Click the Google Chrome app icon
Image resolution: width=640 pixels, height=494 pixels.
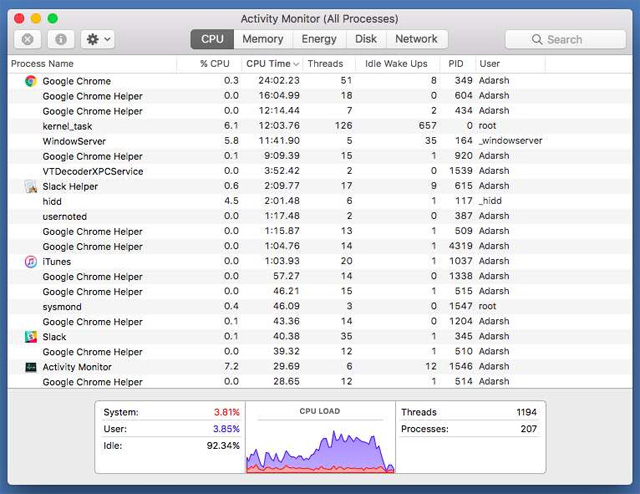tap(31, 81)
